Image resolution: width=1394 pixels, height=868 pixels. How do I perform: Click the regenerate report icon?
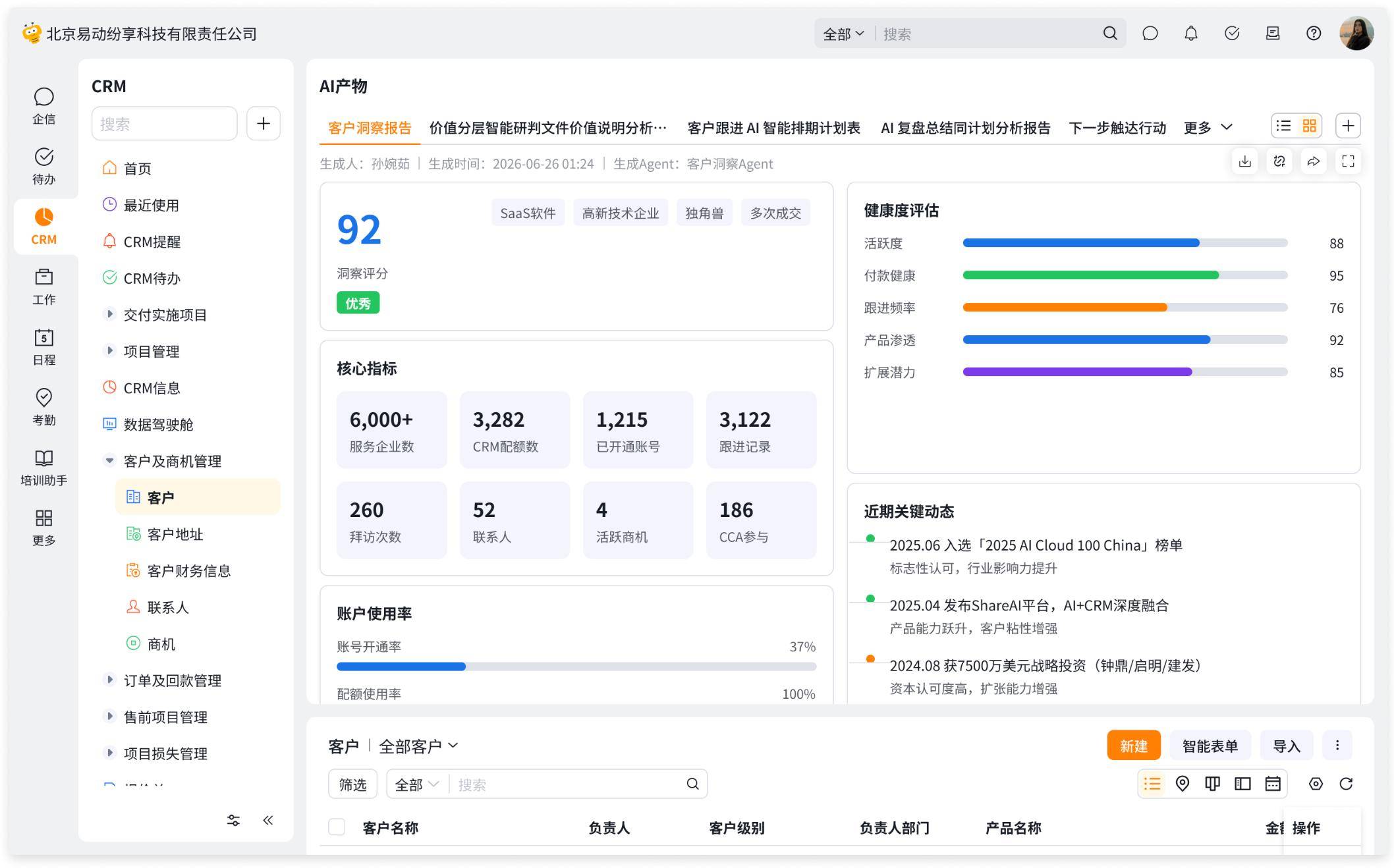[x=1279, y=161]
